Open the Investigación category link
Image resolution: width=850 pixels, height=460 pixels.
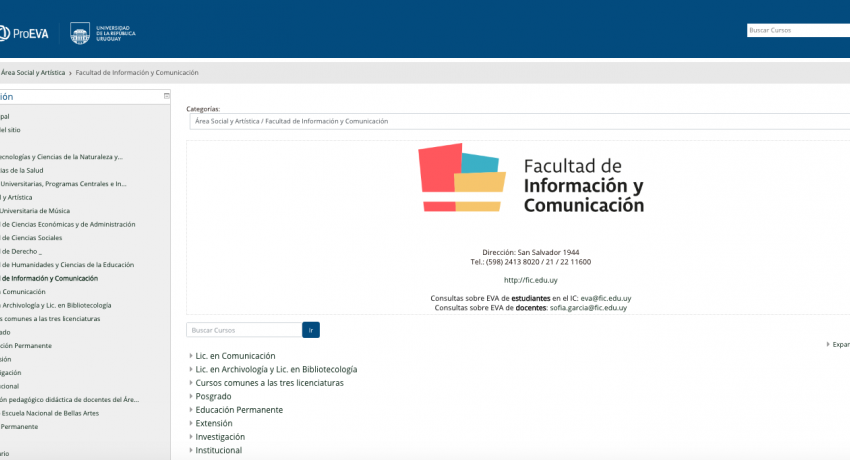220,437
